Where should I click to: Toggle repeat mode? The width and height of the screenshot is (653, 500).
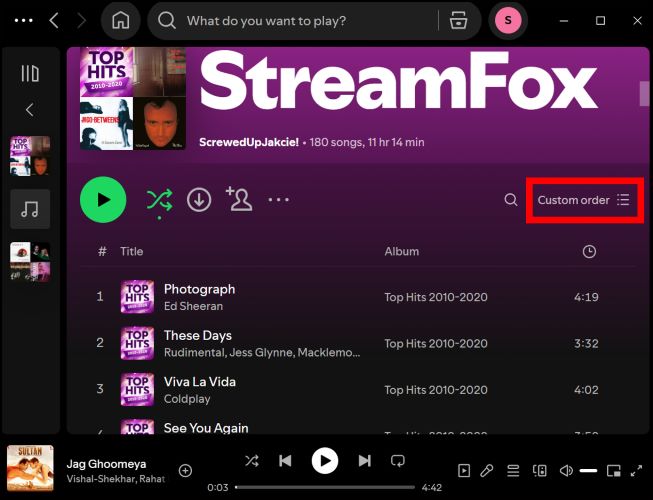point(398,460)
